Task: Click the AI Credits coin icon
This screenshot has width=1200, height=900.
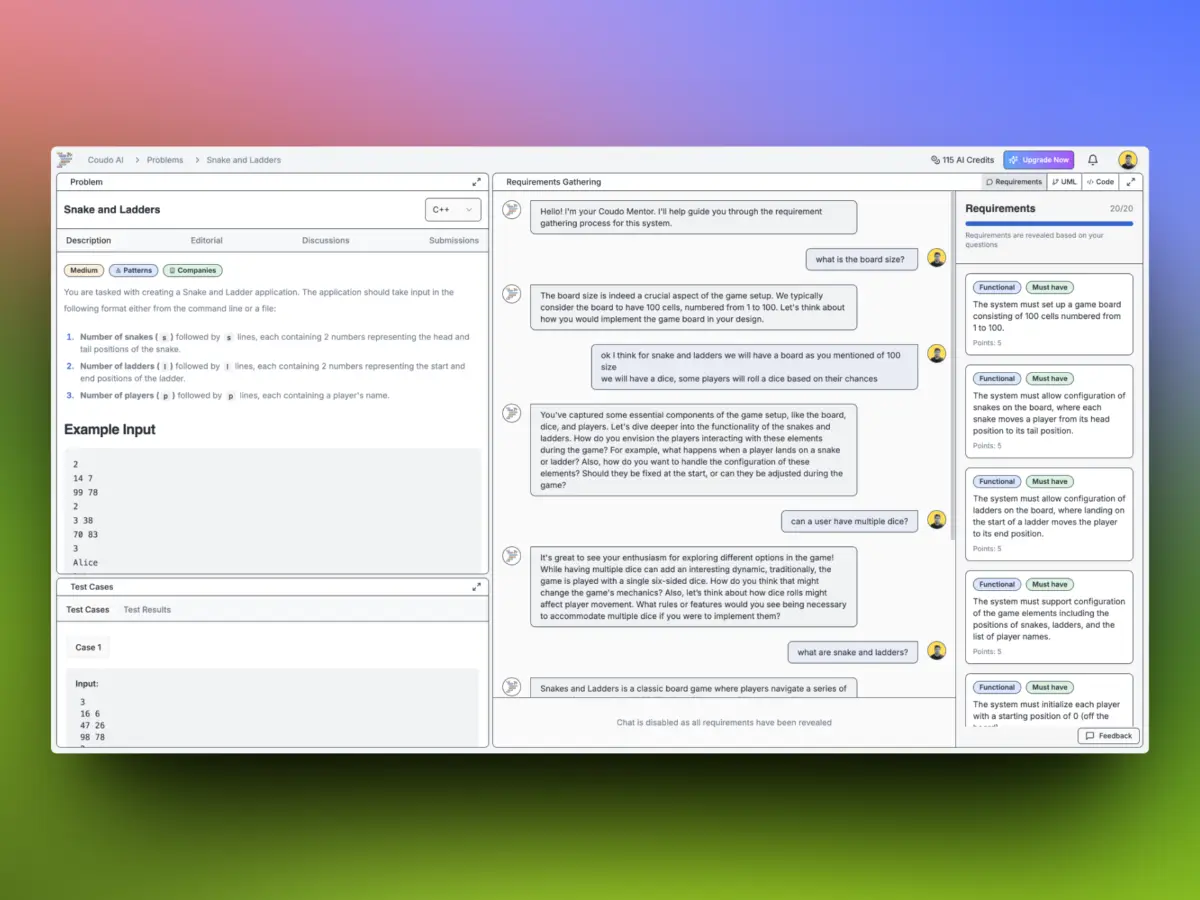Action: point(935,160)
